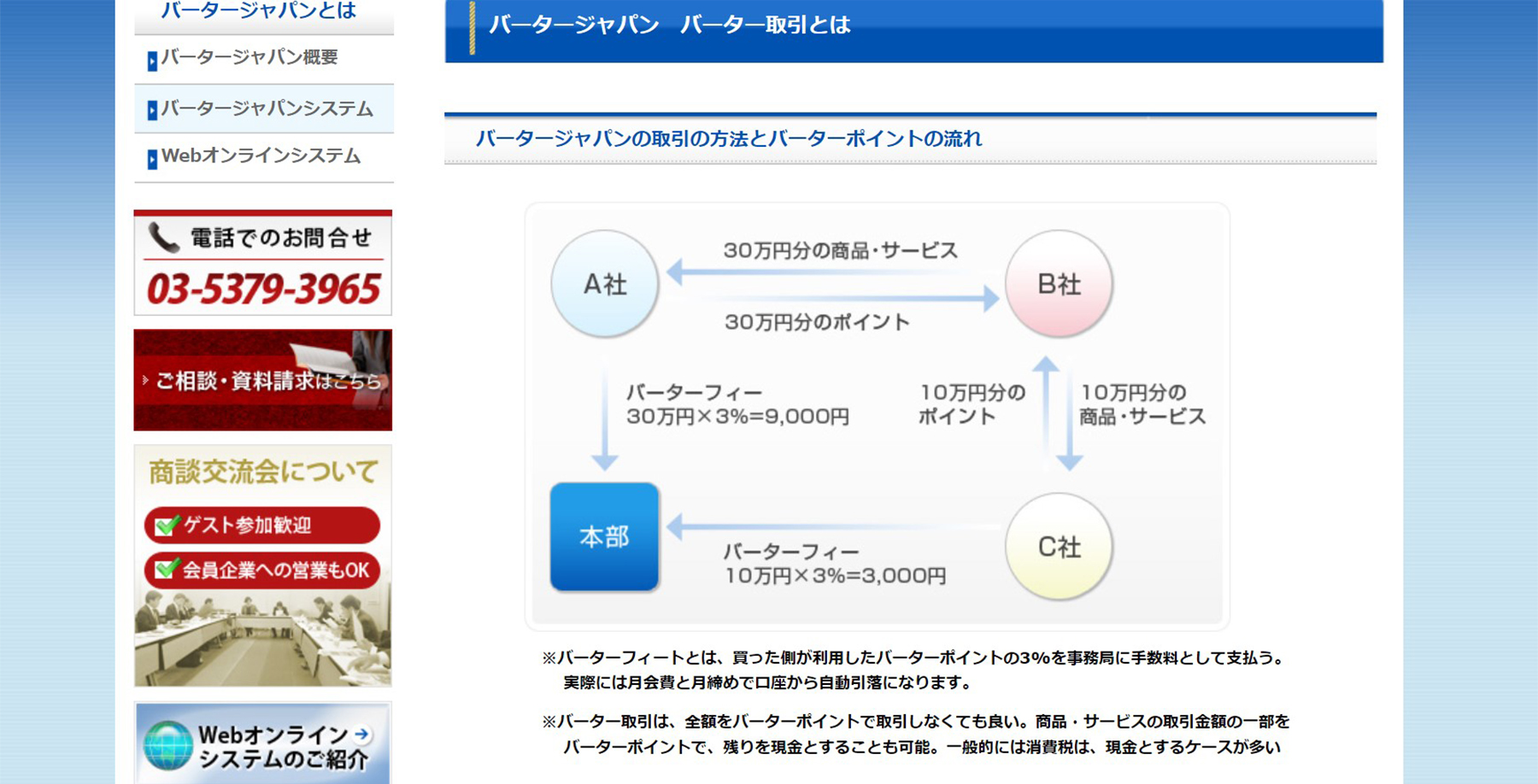Open Webオンラインシステム sidebar link
This screenshot has width=1538, height=784.
click(261, 156)
